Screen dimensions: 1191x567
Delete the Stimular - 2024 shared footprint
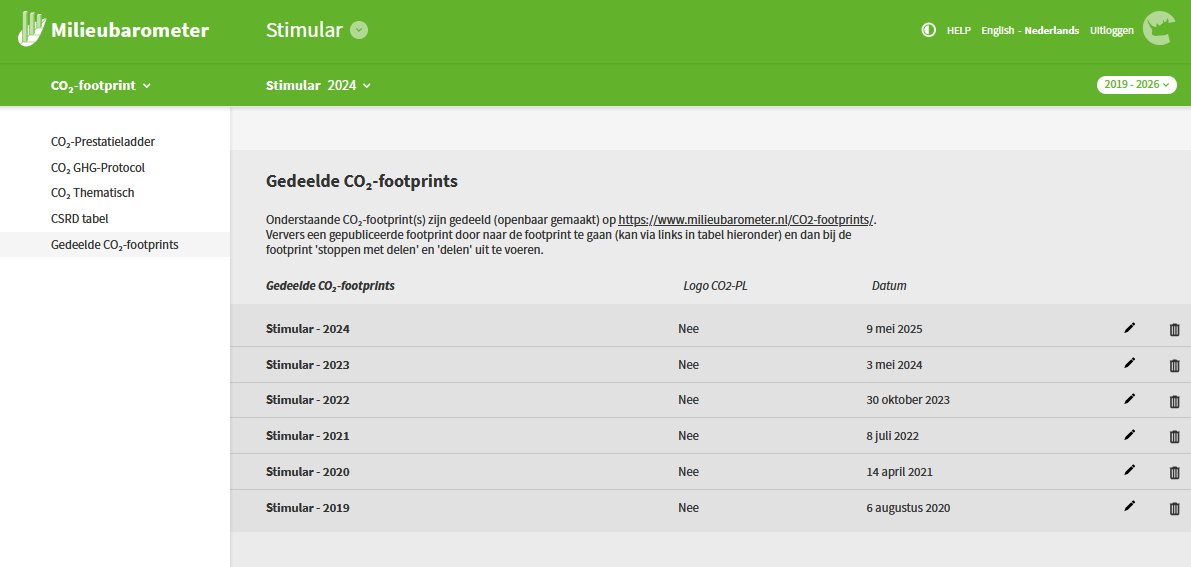coord(1174,330)
